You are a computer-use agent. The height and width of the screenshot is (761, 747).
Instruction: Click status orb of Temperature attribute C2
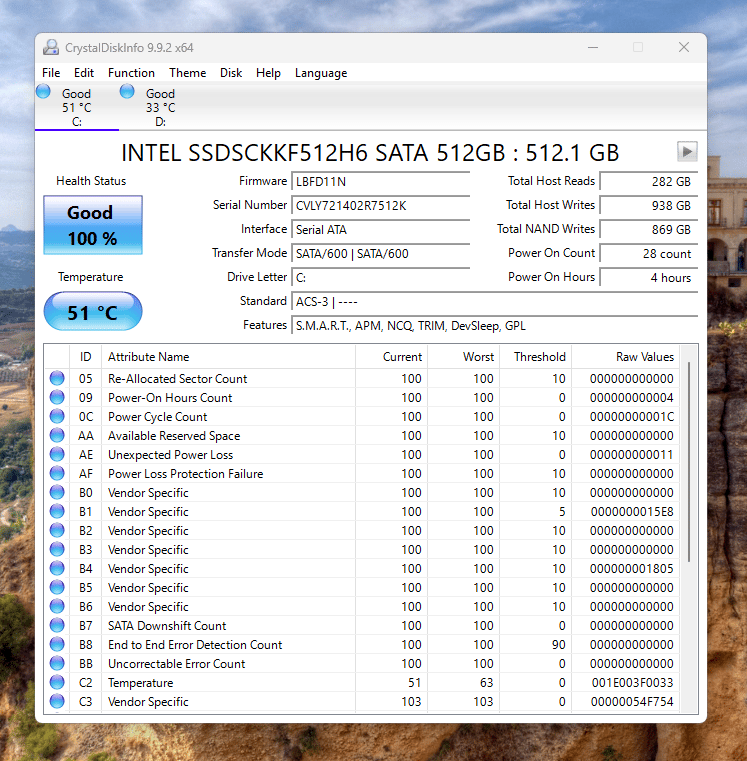coord(57,682)
